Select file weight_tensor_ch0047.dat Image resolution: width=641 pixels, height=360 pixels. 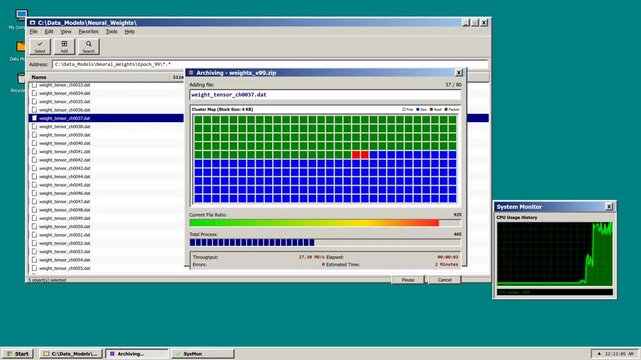click(x=65, y=201)
